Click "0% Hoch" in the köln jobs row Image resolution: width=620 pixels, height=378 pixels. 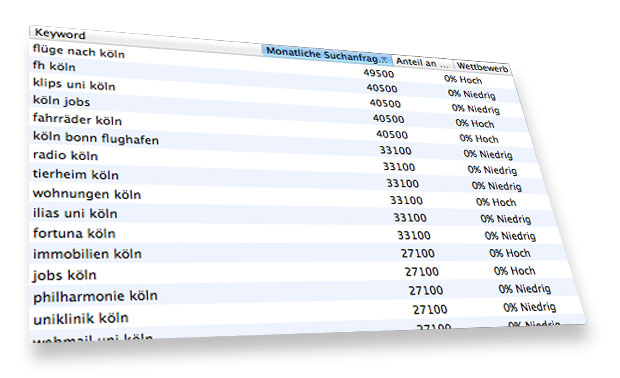(x=475, y=123)
